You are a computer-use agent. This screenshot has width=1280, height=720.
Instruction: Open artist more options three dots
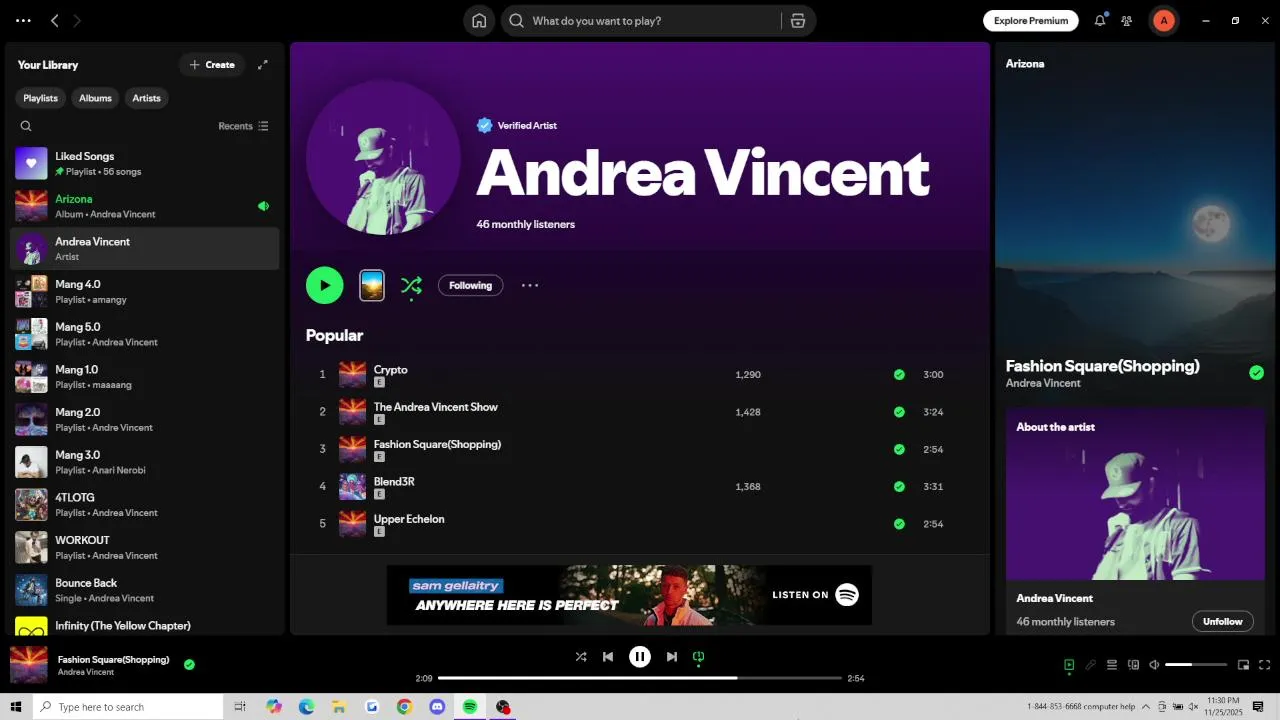coord(530,285)
